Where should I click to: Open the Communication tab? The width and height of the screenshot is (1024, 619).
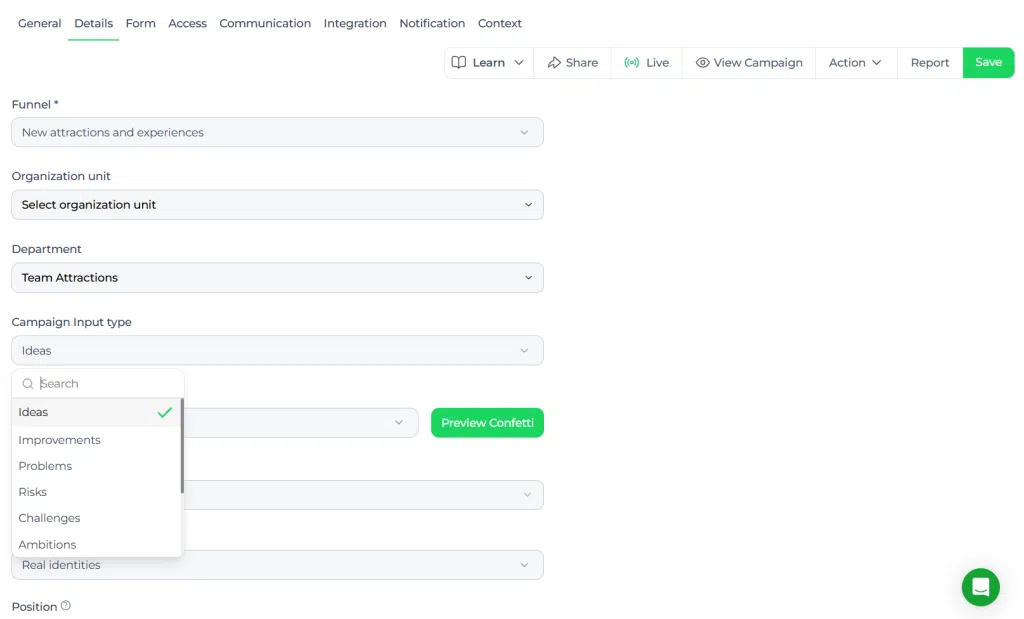coord(265,24)
